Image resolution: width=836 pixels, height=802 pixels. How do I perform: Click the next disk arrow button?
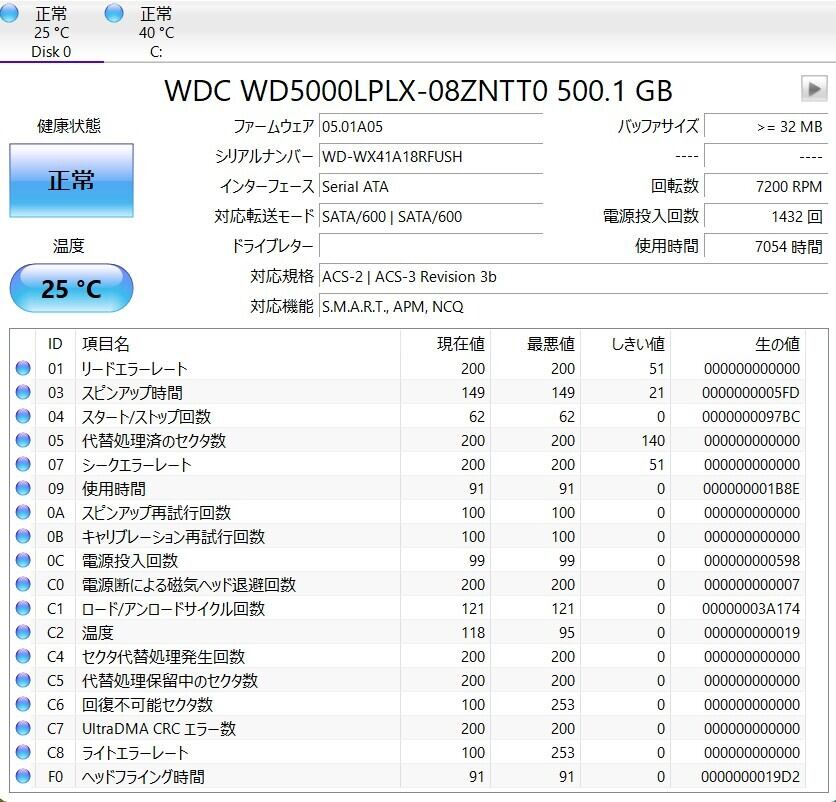tap(813, 89)
